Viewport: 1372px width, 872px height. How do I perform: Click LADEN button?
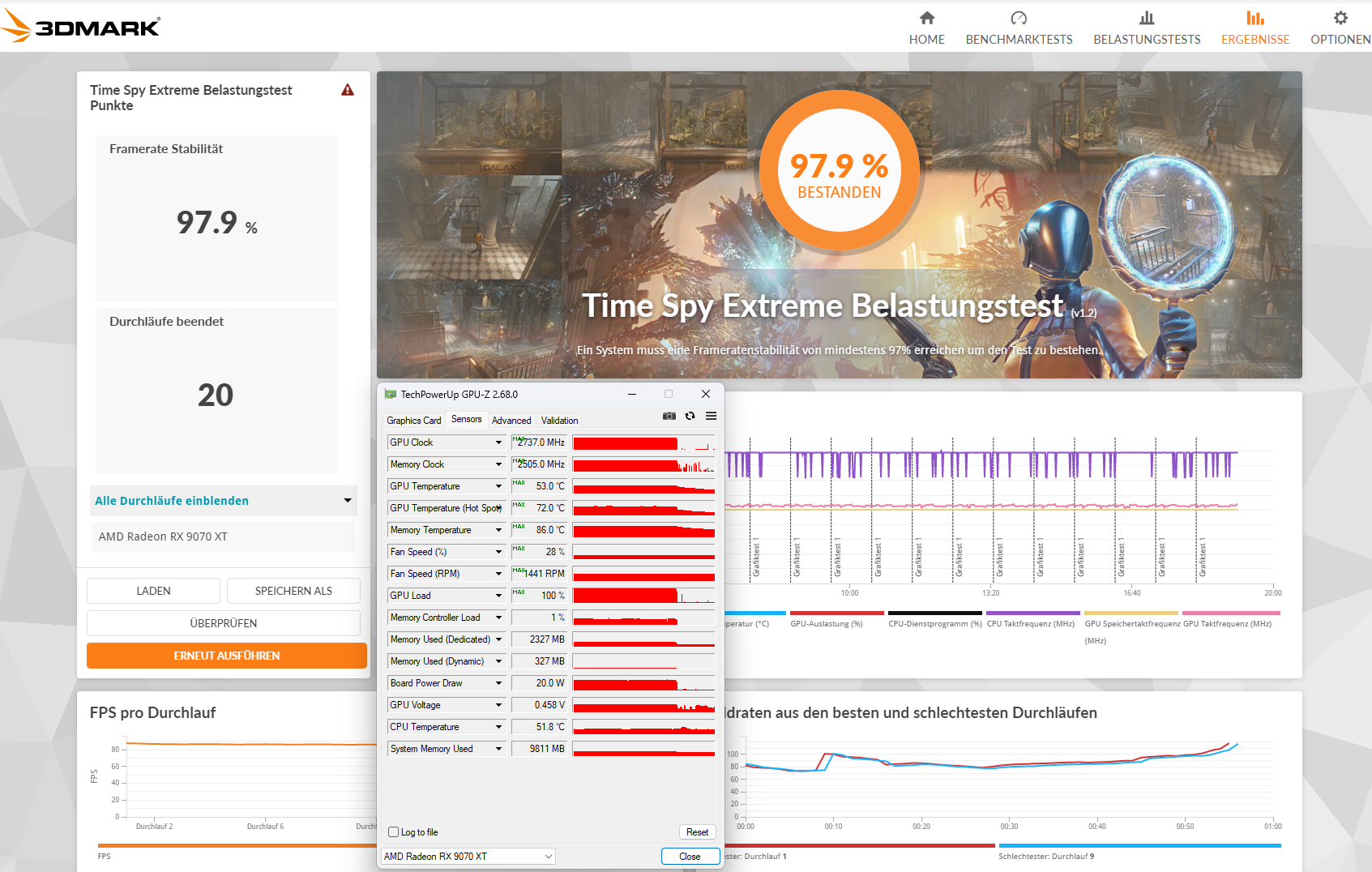[153, 591]
